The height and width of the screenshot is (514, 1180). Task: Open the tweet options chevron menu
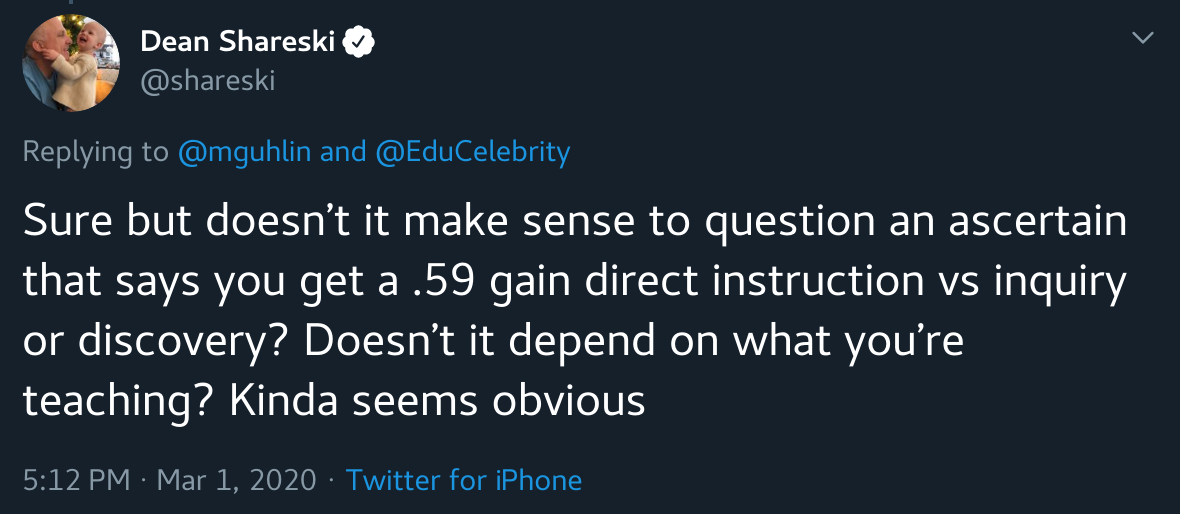(1142, 38)
